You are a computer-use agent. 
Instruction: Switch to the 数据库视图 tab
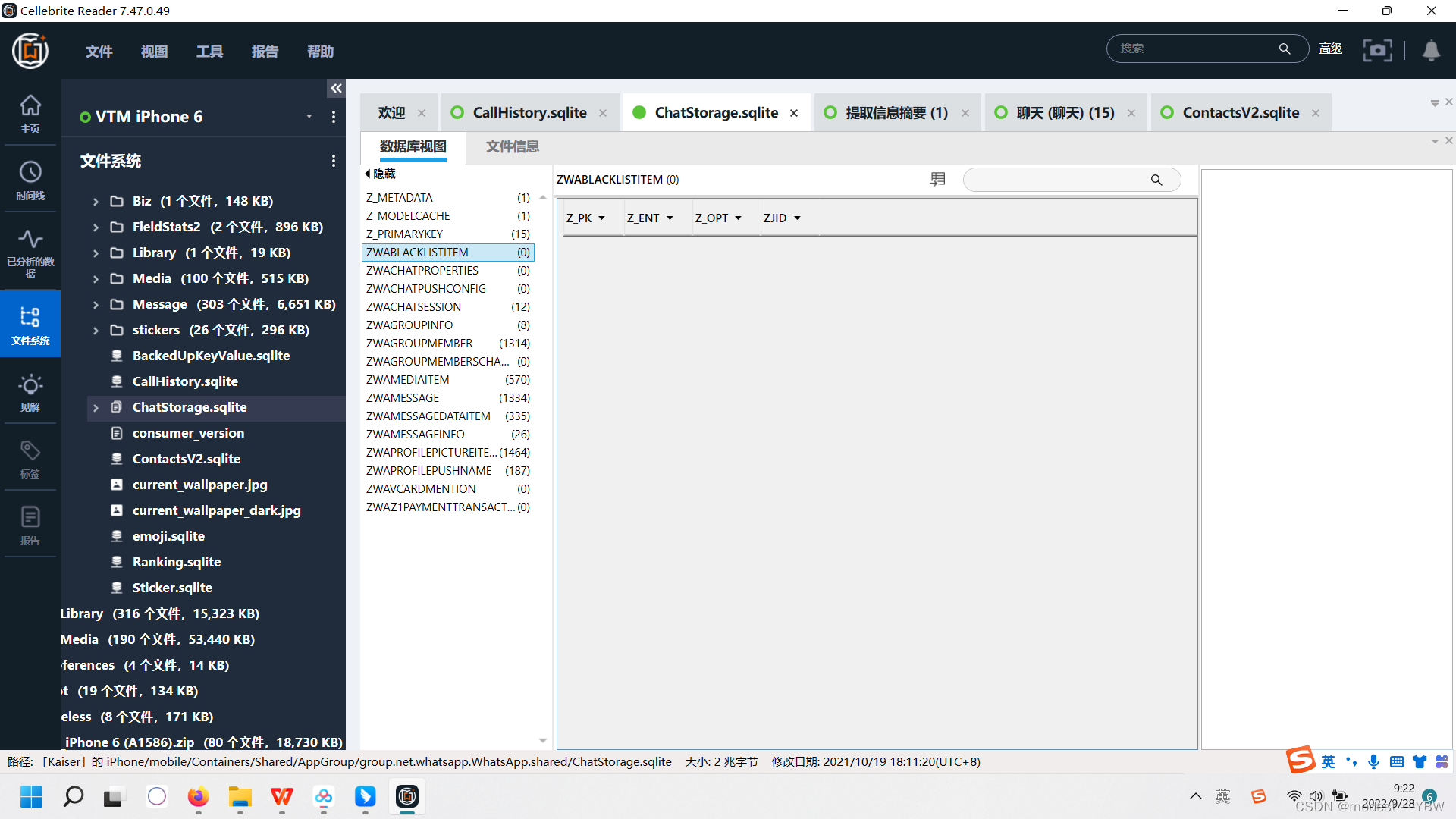pyautogui.click(x=413, y=146)
